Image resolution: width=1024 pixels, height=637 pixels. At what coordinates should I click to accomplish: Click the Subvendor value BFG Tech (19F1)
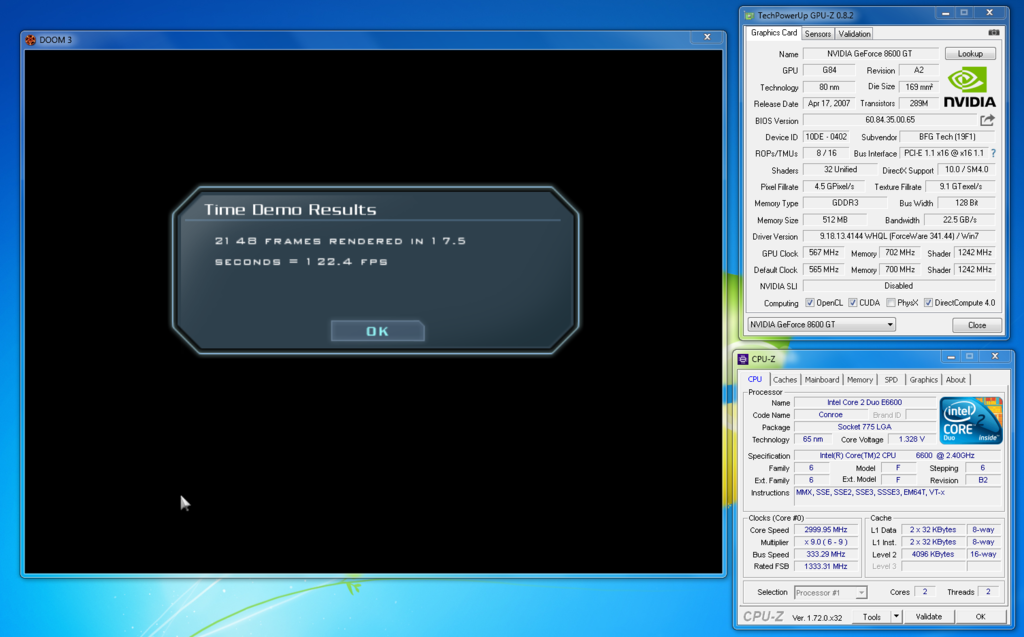pos(947,137)
